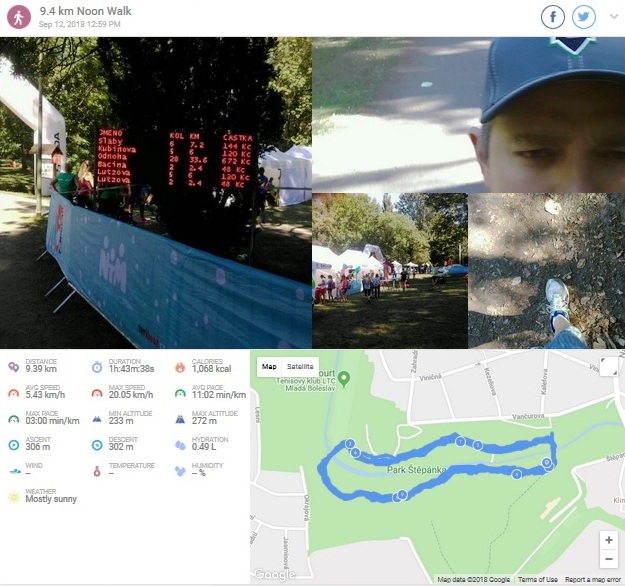Image resolution: width=625 pixels, height=586 pixels.
Task: Open the scoreboard photo thumbnail
Action: coord(156,193)
